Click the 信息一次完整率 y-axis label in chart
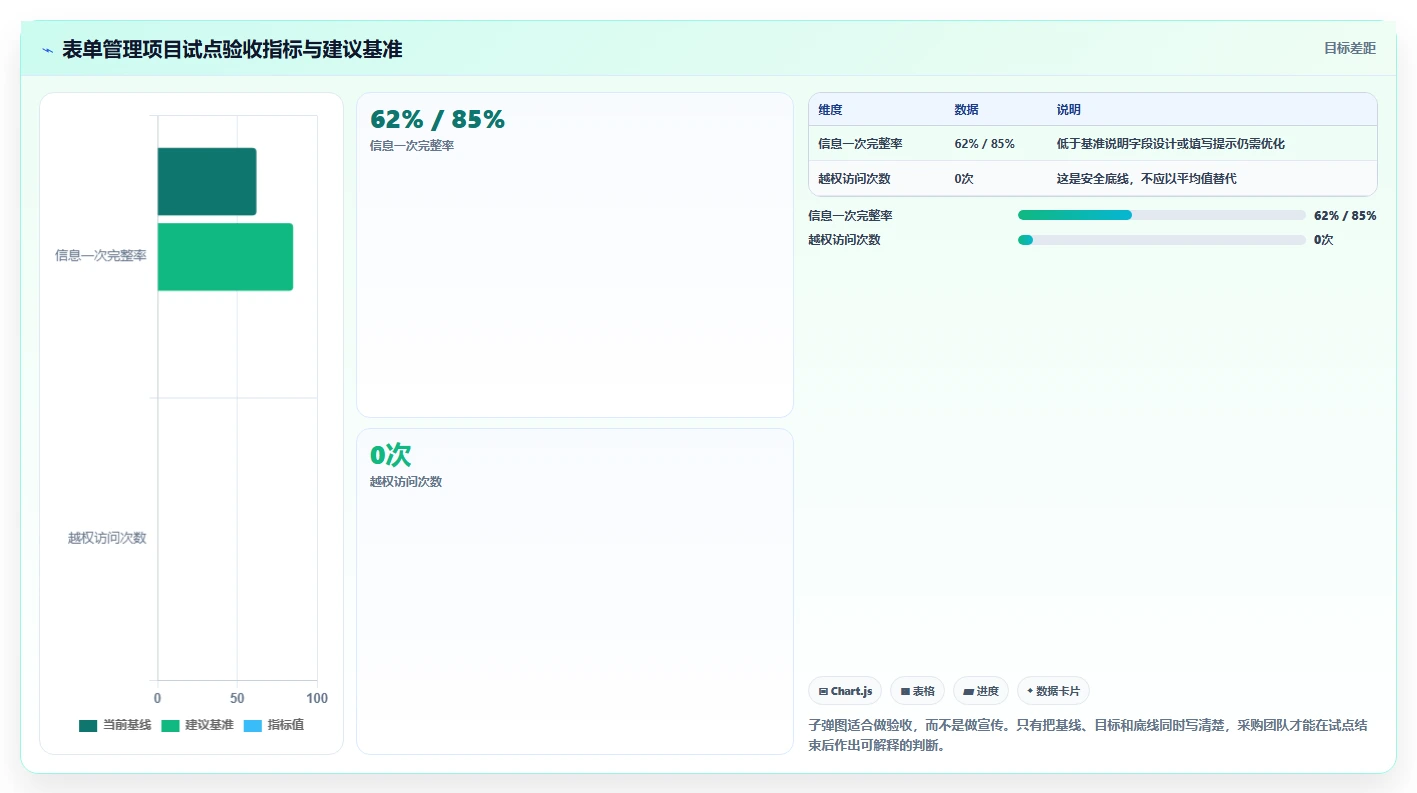1417x793 pixels. (101, 256)
